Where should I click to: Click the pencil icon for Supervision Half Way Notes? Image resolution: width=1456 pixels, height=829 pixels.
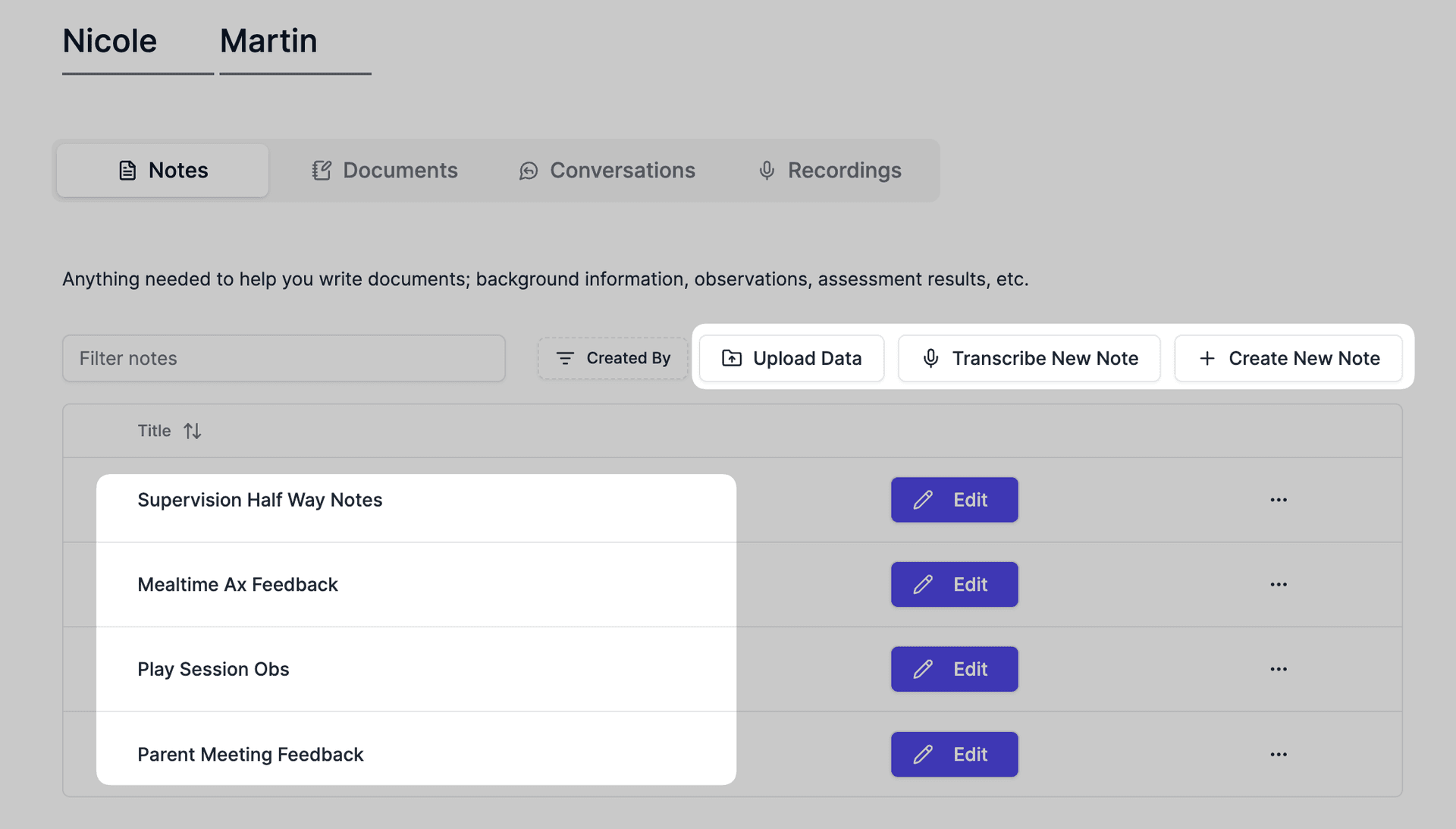coord(923,500)
